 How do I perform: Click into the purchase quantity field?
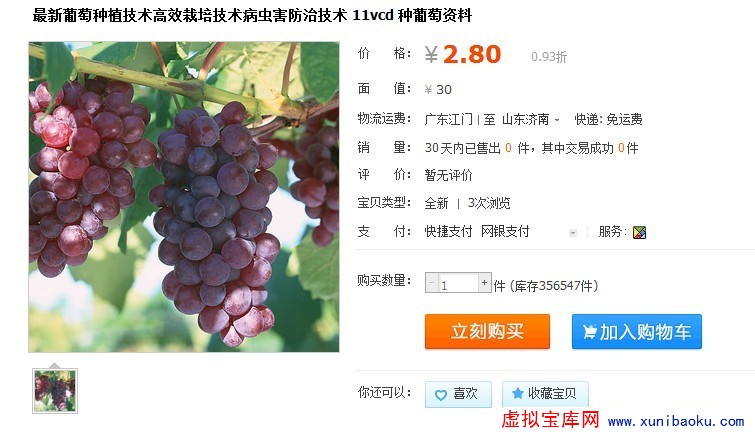click(458, 283)
